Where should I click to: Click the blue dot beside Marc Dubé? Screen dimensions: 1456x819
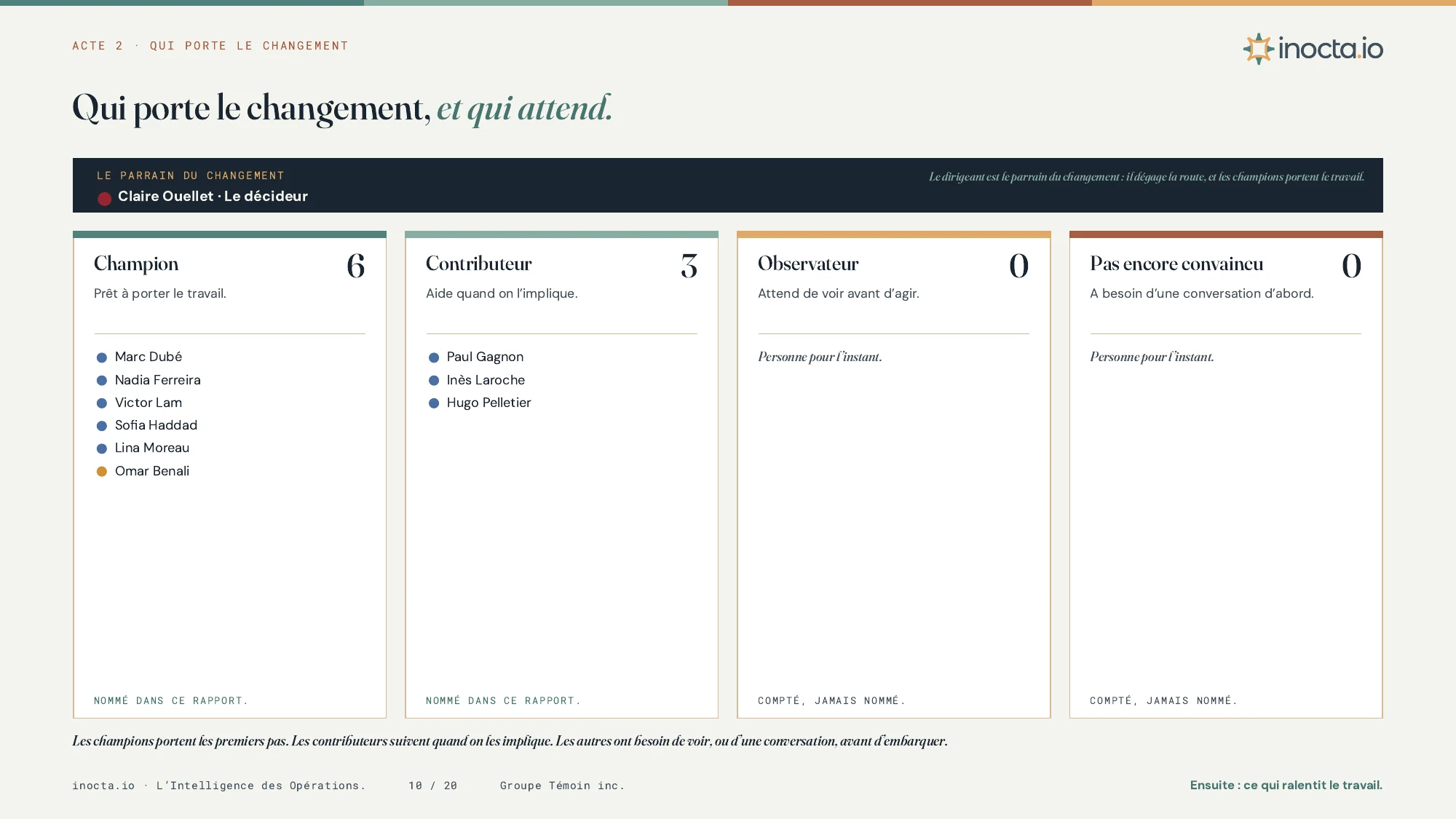pyautogui.click(x=102, y=357)
